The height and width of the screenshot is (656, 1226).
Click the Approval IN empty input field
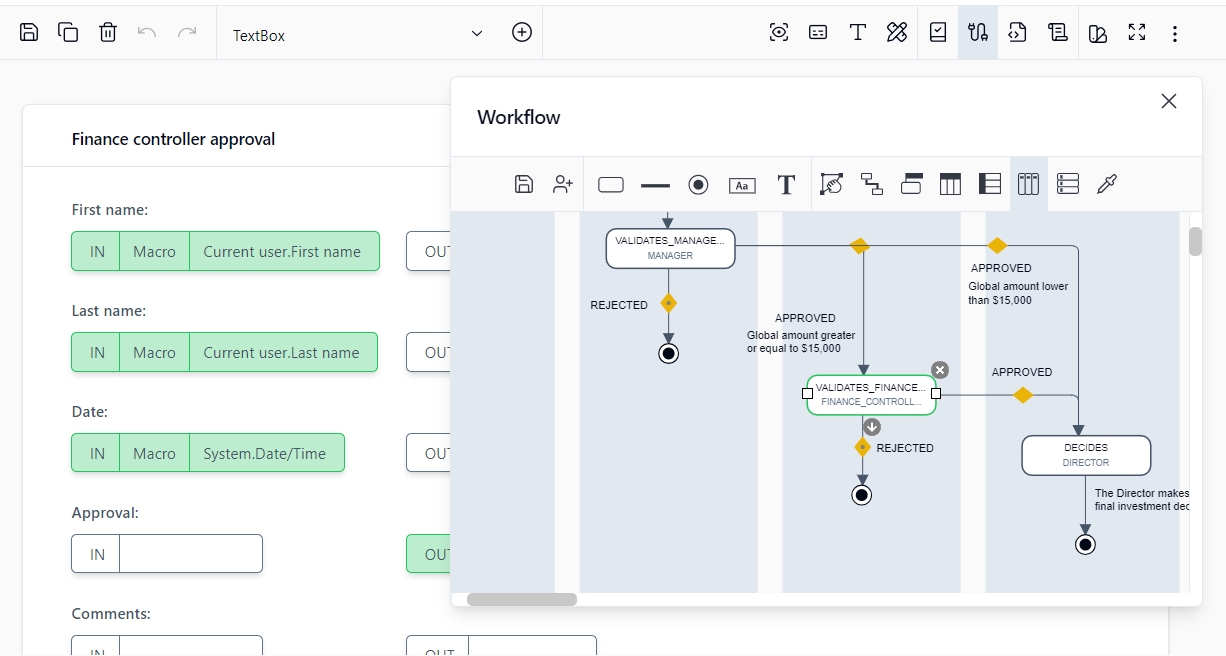click(x=190, y=554)
